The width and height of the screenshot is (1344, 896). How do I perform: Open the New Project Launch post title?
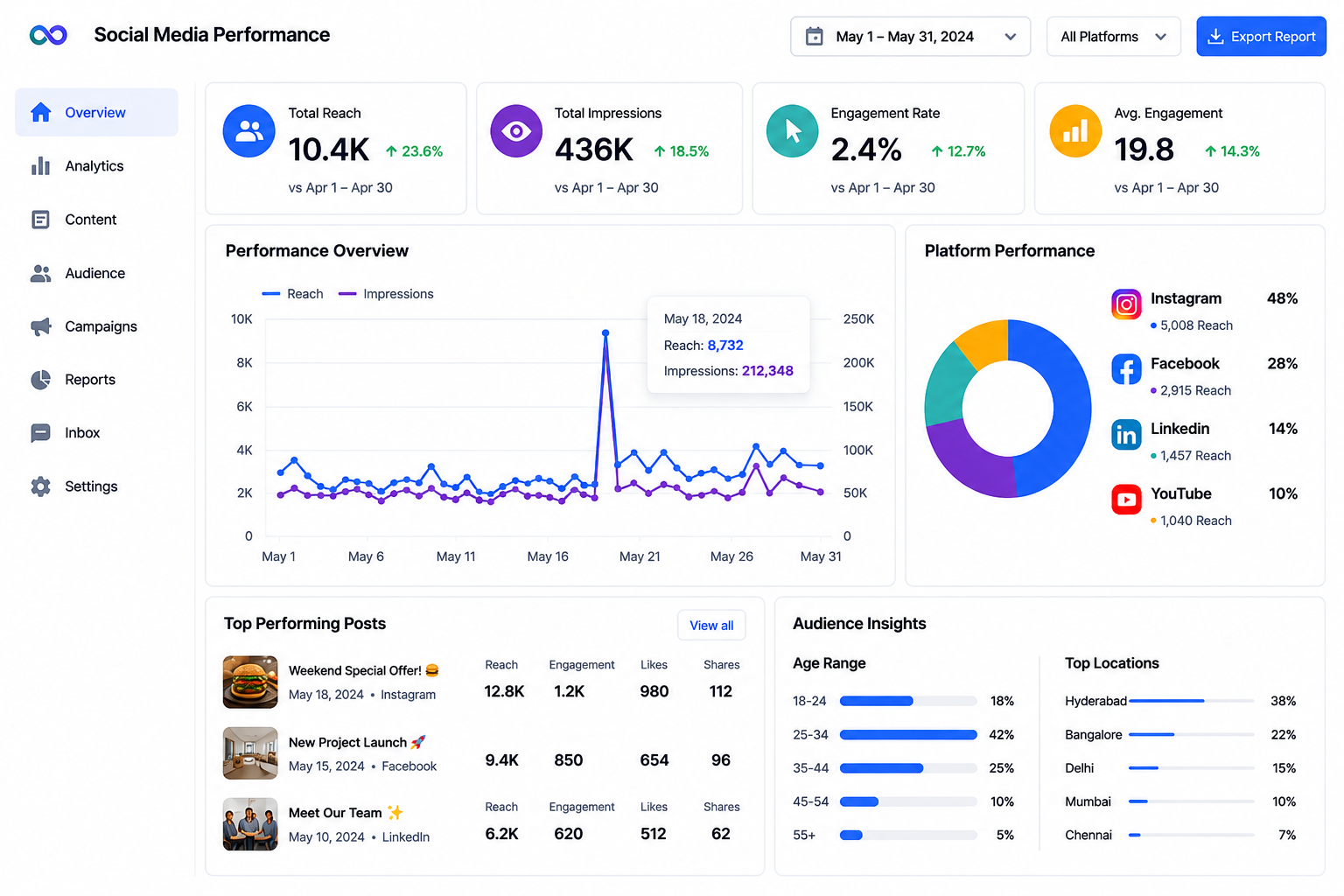(357, 742)
